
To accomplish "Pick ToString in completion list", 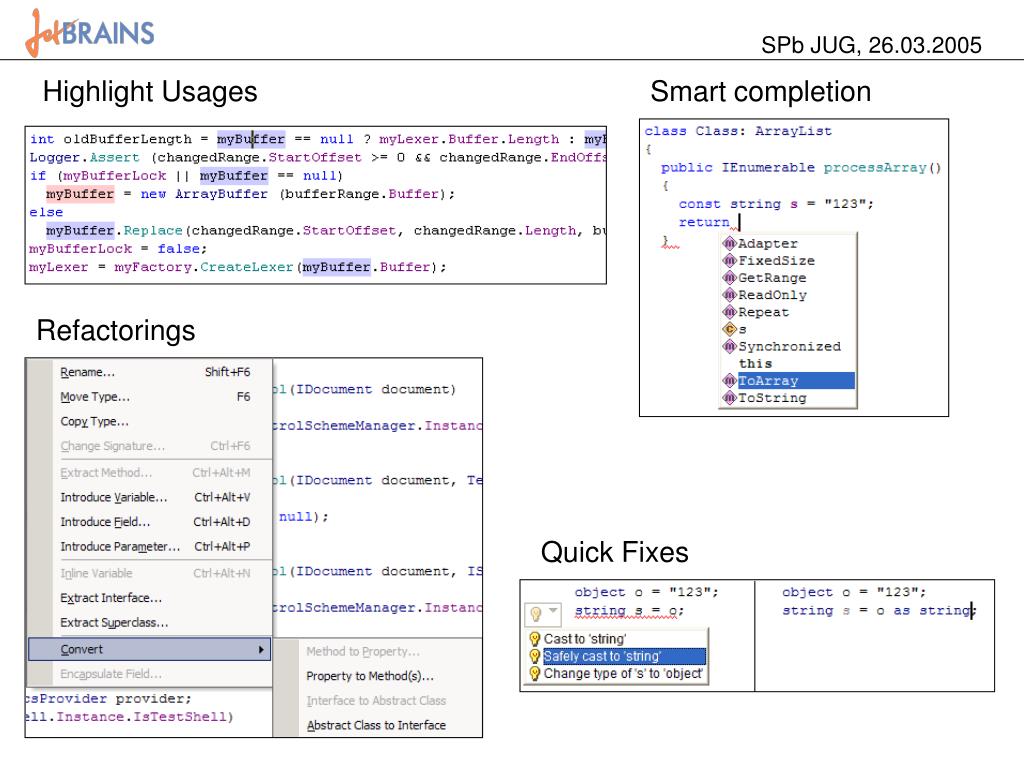I will tap(788, 398).
